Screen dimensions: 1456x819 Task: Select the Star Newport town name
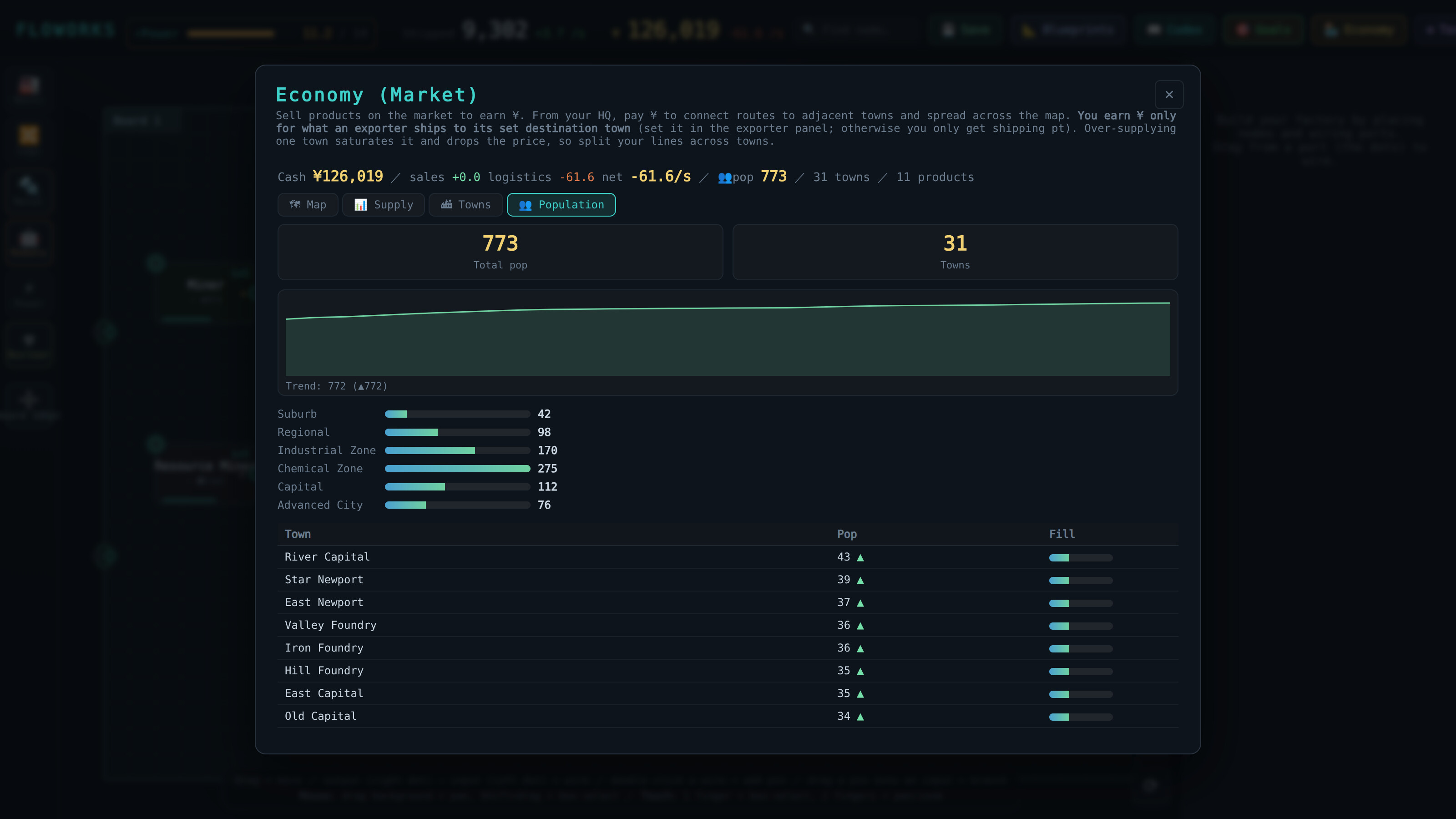(324, 579)
